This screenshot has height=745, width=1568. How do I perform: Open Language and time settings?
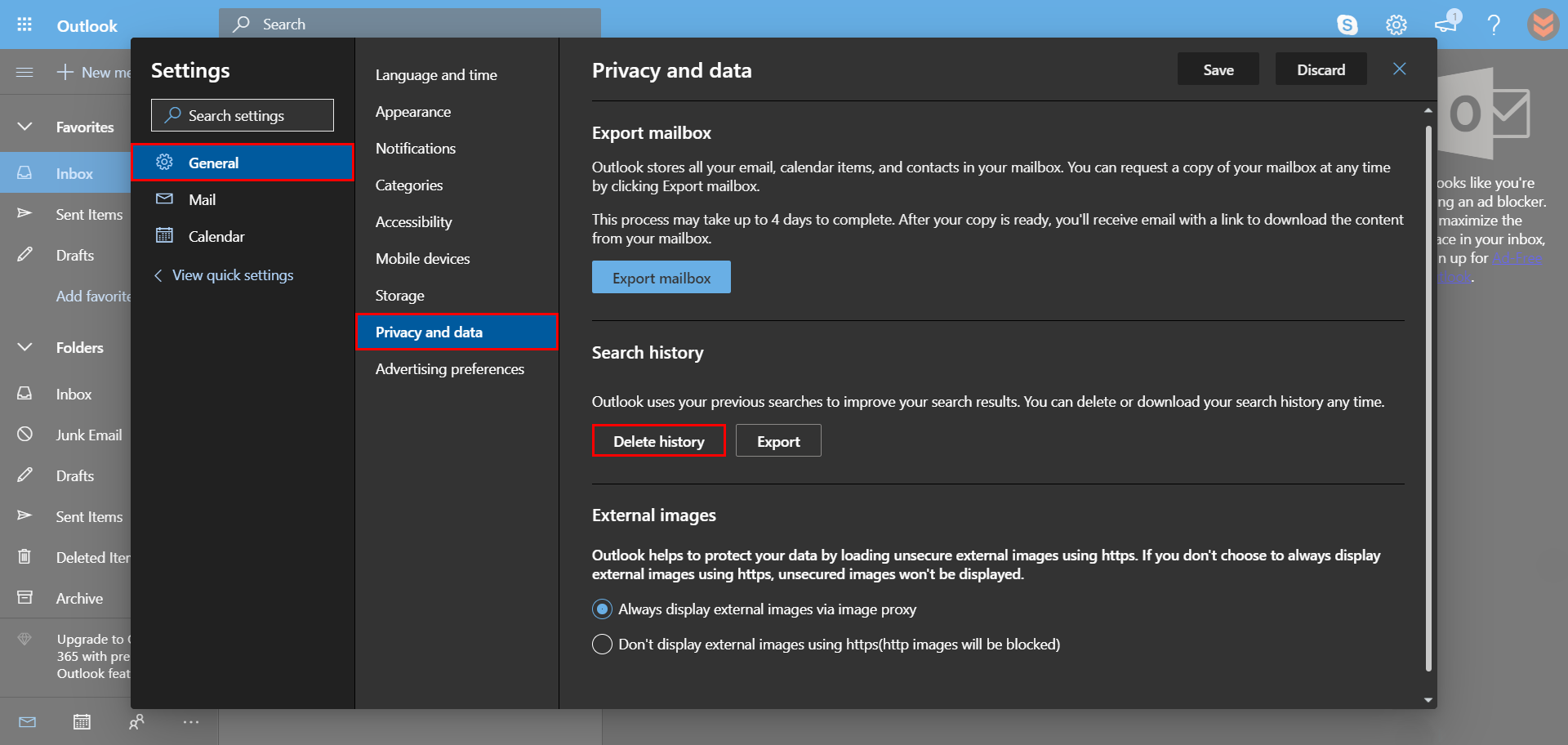[457, 75]
